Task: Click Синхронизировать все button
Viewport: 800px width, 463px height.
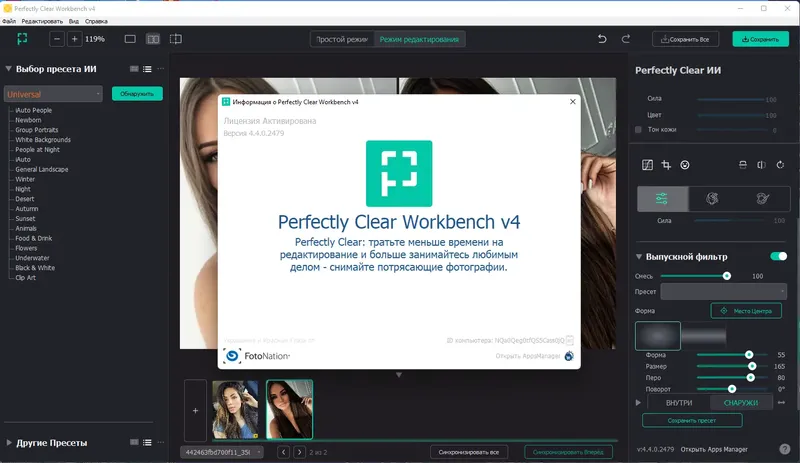Action: [469, 452]
